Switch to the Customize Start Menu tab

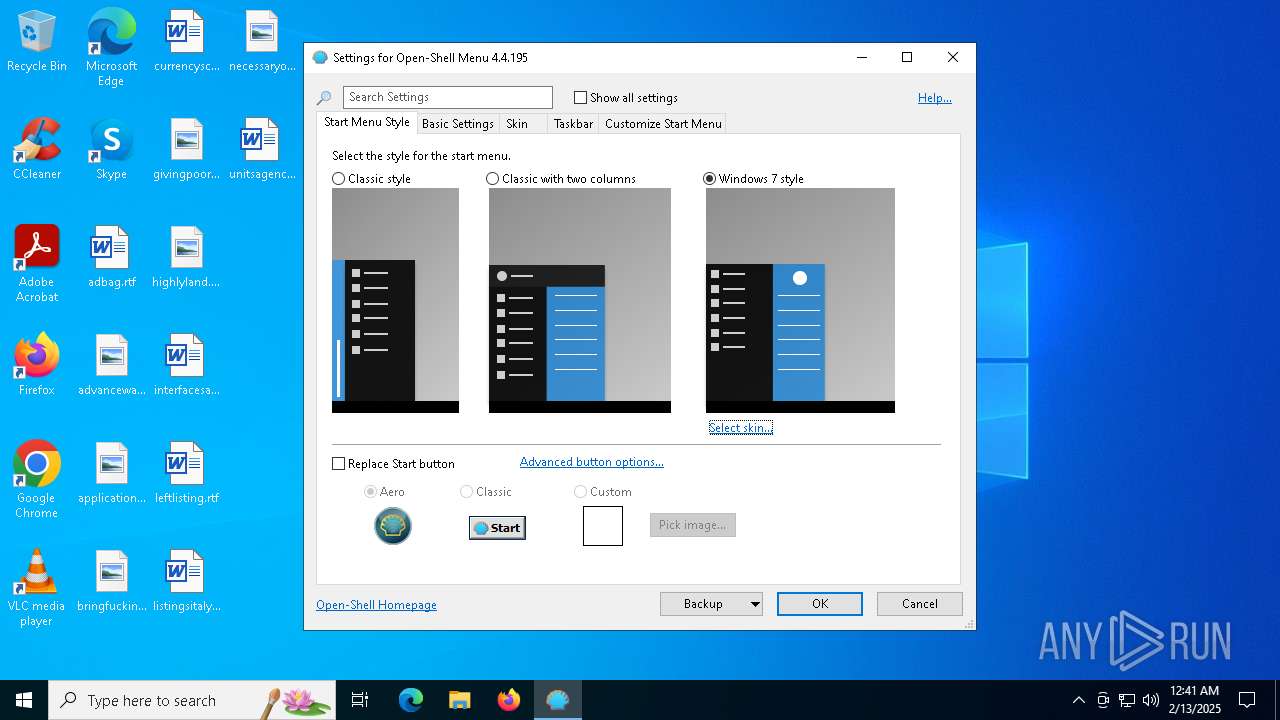(663, 124)
